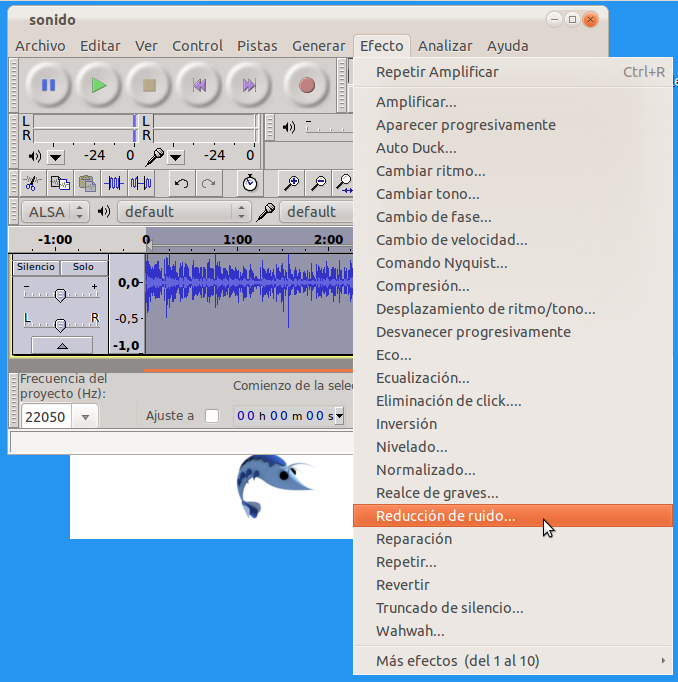The width and height of the screenshot is (678, 682).
Task: Click the speaker icon beside the output device
Action: tap(104, 212)
